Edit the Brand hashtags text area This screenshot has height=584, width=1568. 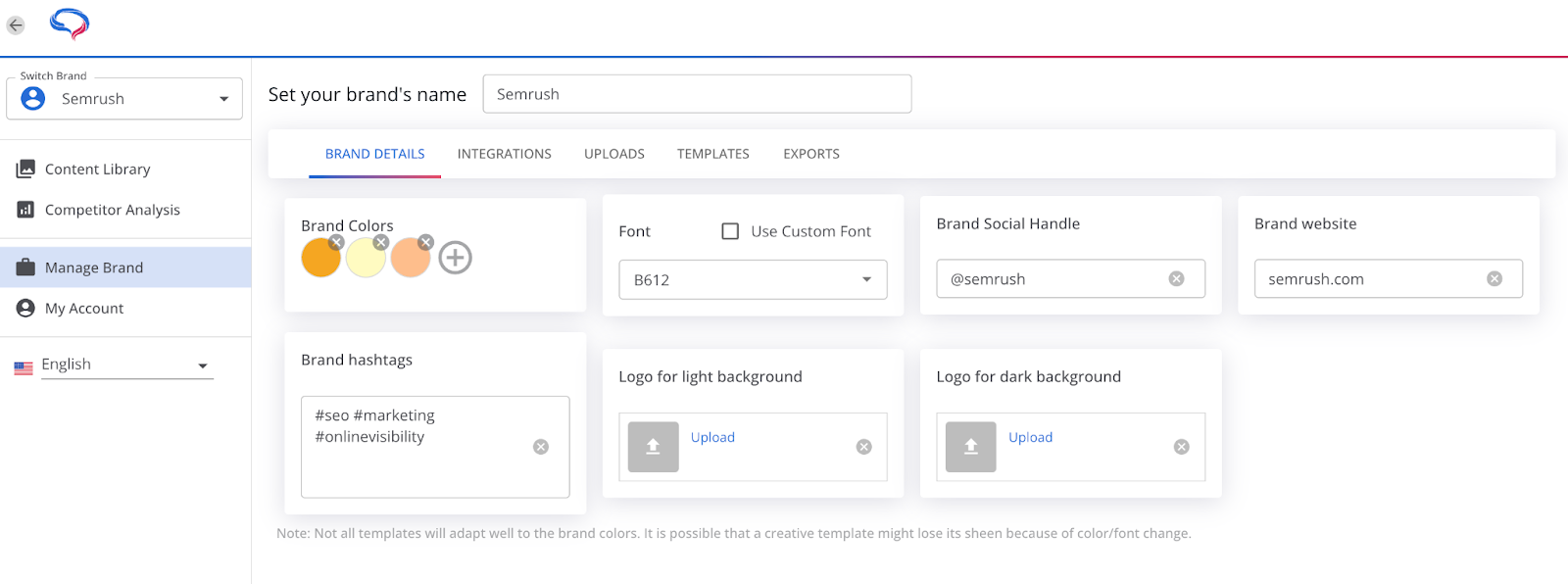click(x=435, y=447)
